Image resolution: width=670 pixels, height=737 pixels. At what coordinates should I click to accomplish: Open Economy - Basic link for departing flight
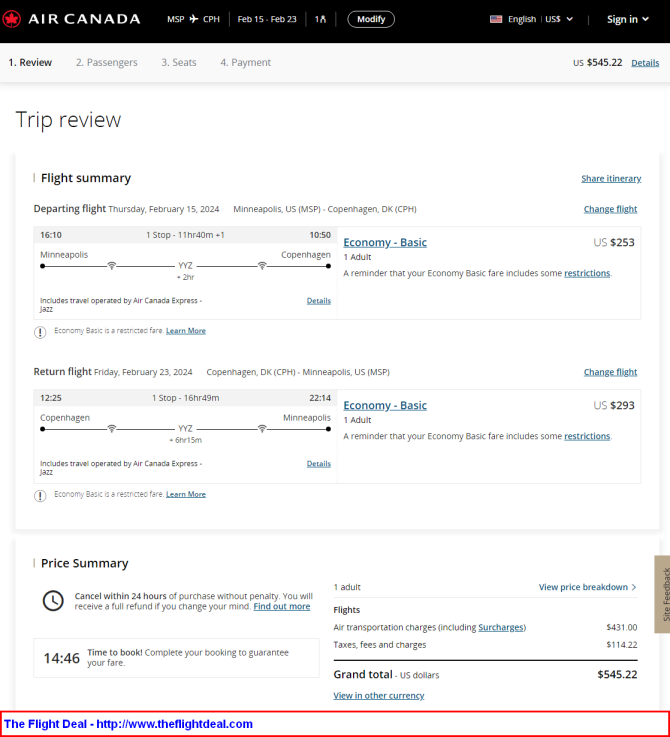[385, 243]
